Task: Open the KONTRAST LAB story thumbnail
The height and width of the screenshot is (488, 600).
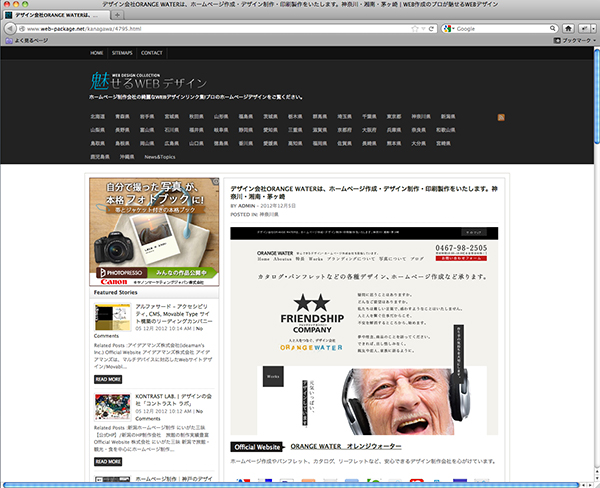Action: coord(112,407)
